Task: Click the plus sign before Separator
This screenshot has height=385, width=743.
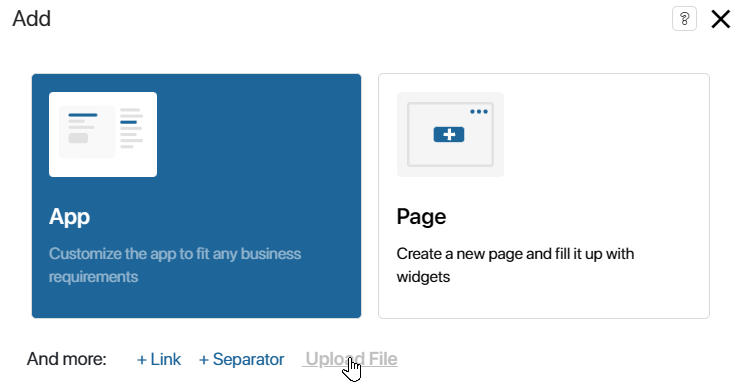Action: coord(204,360)
